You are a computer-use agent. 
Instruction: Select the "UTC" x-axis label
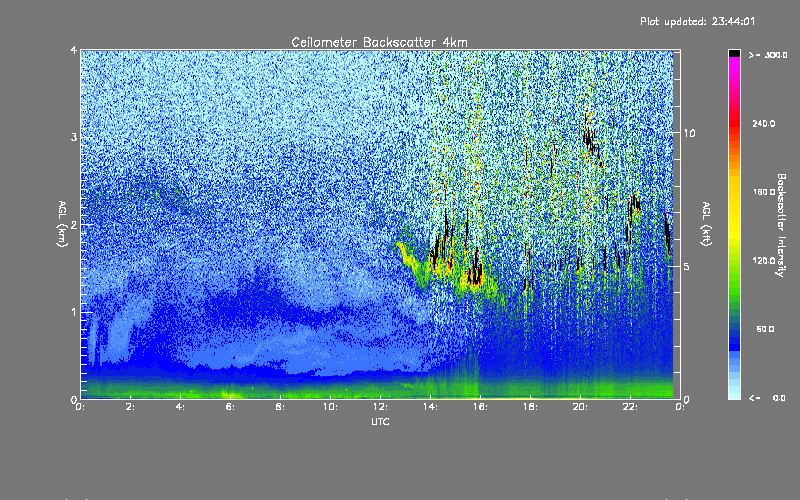[380, 421]
